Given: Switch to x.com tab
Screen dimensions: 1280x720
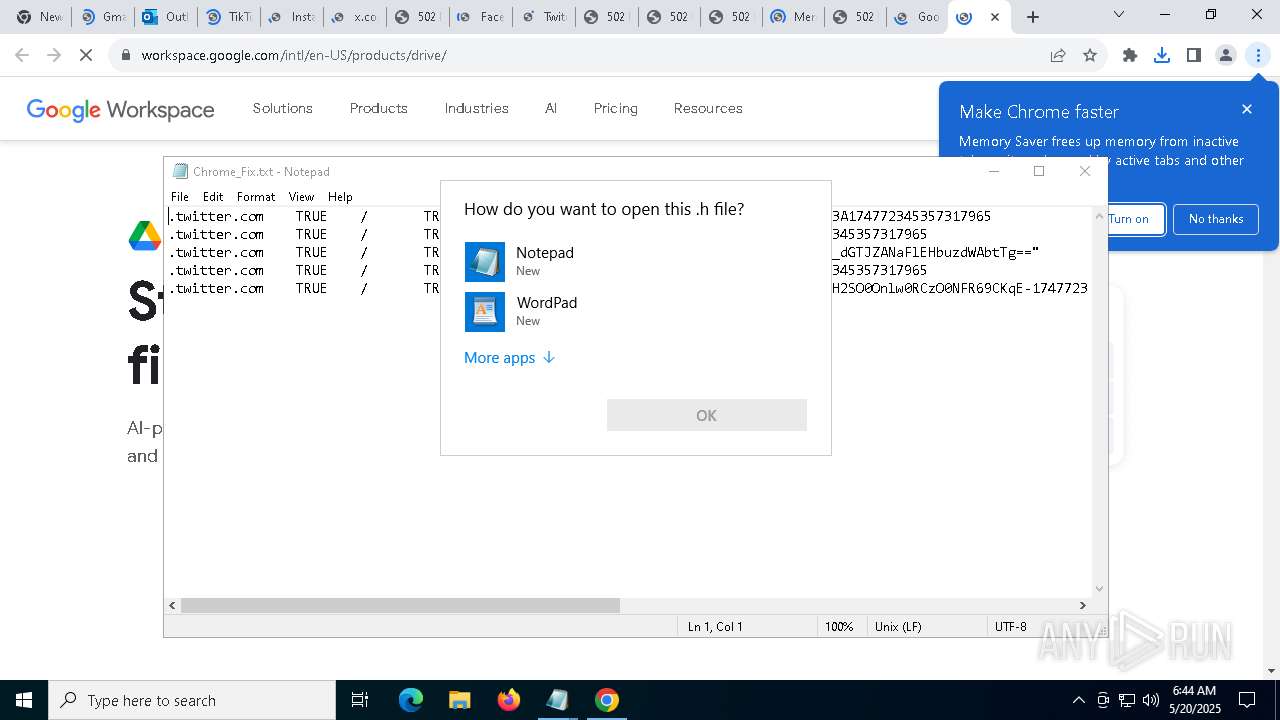Looking at the screenshot, I should [354, 17].
